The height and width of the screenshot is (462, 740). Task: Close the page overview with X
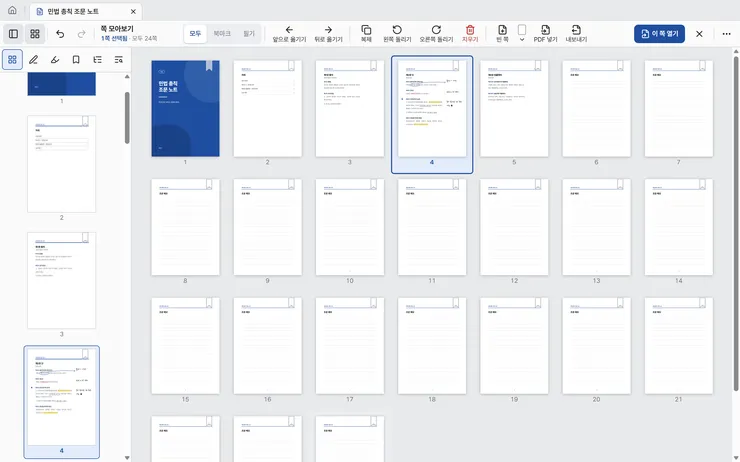pos(699,34)
